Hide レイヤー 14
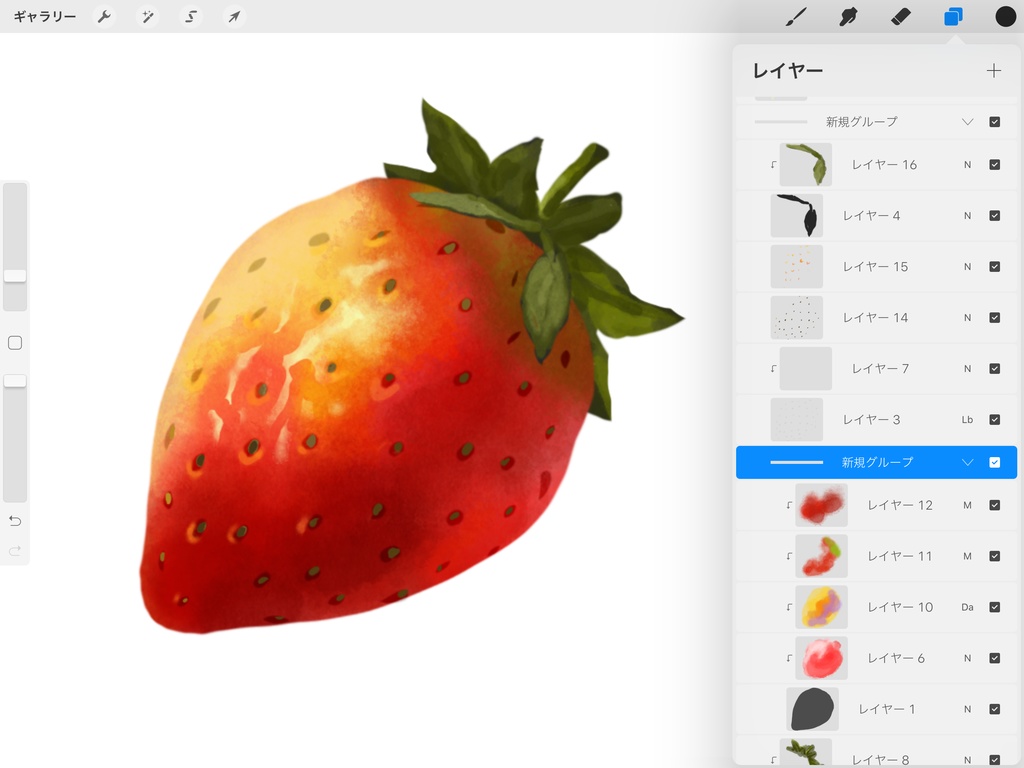This screenshot has height=768, width=1024. pos(995,317)
